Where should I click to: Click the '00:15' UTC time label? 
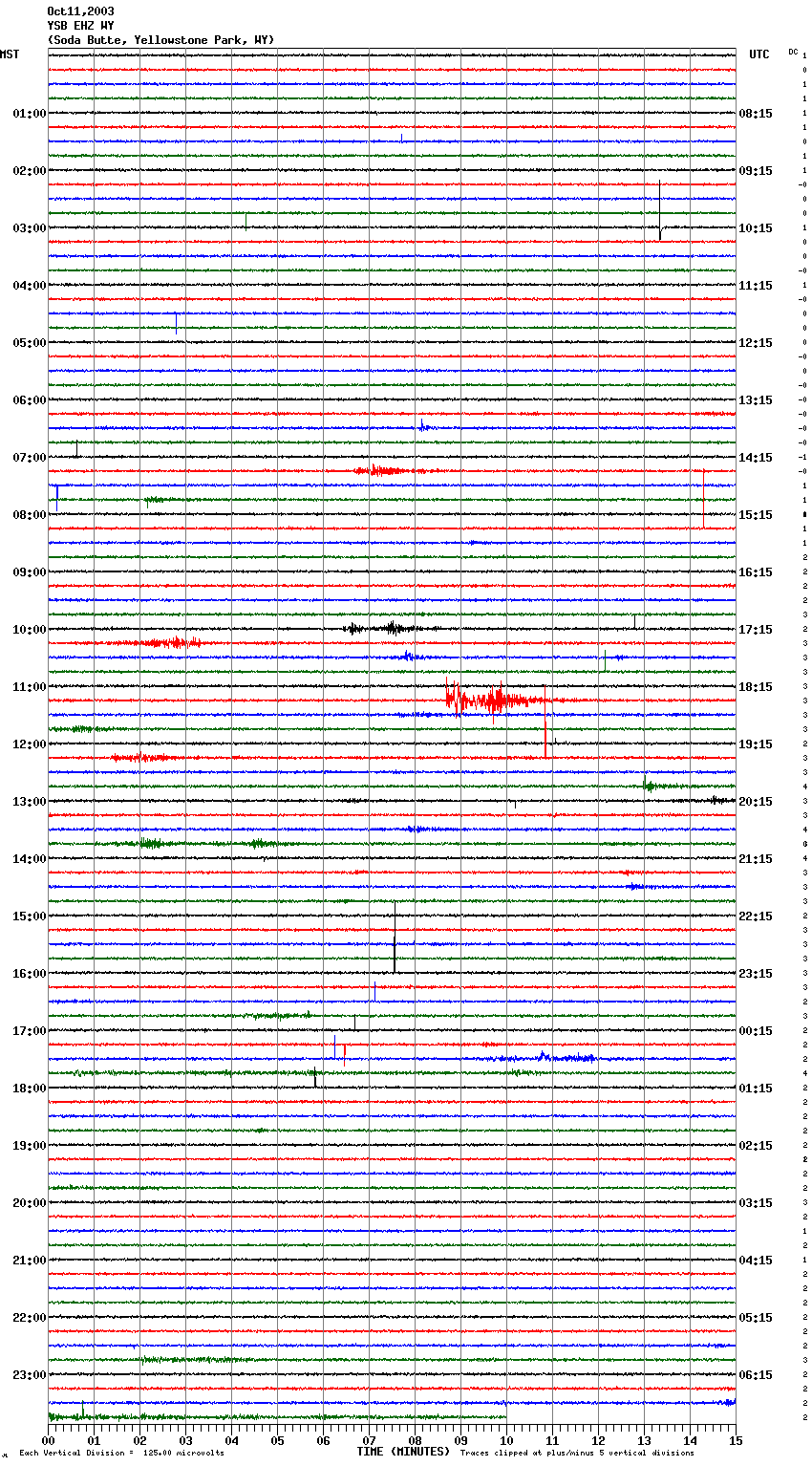click(x=756, y=1031)
